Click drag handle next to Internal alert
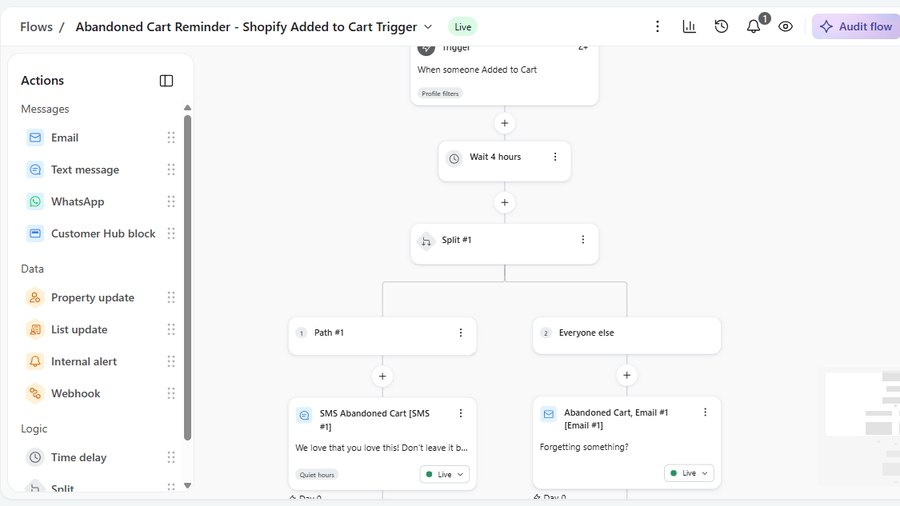900x506 pixels. click(171, 361)
